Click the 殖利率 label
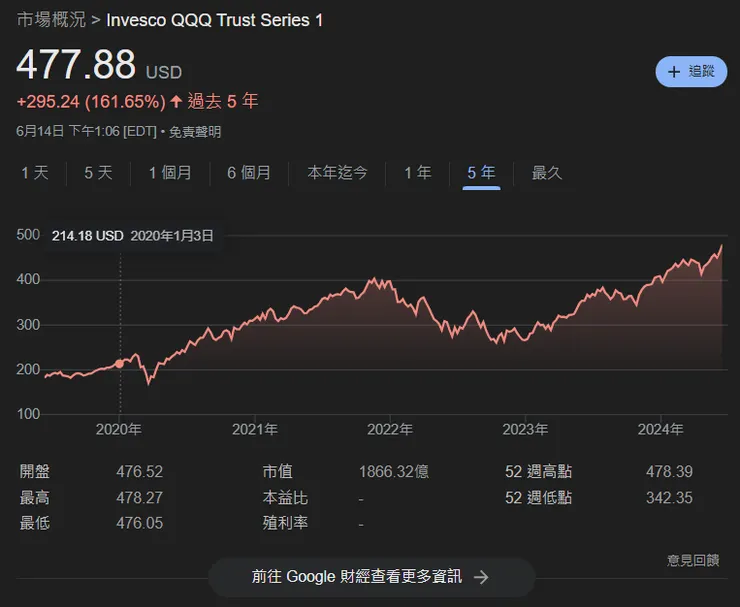 (285, 523)
